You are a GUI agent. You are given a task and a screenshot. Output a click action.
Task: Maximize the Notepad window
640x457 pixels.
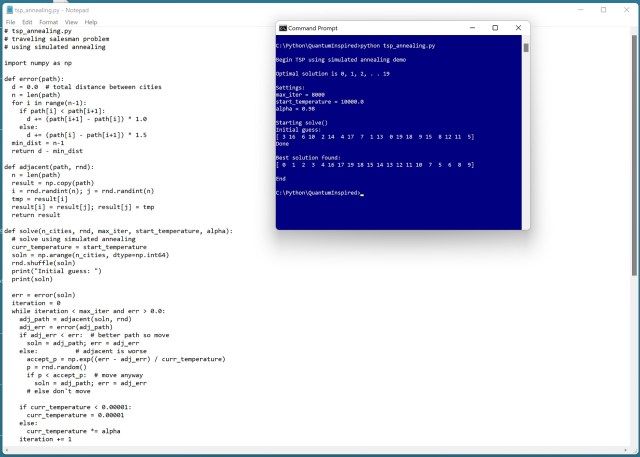603,9
